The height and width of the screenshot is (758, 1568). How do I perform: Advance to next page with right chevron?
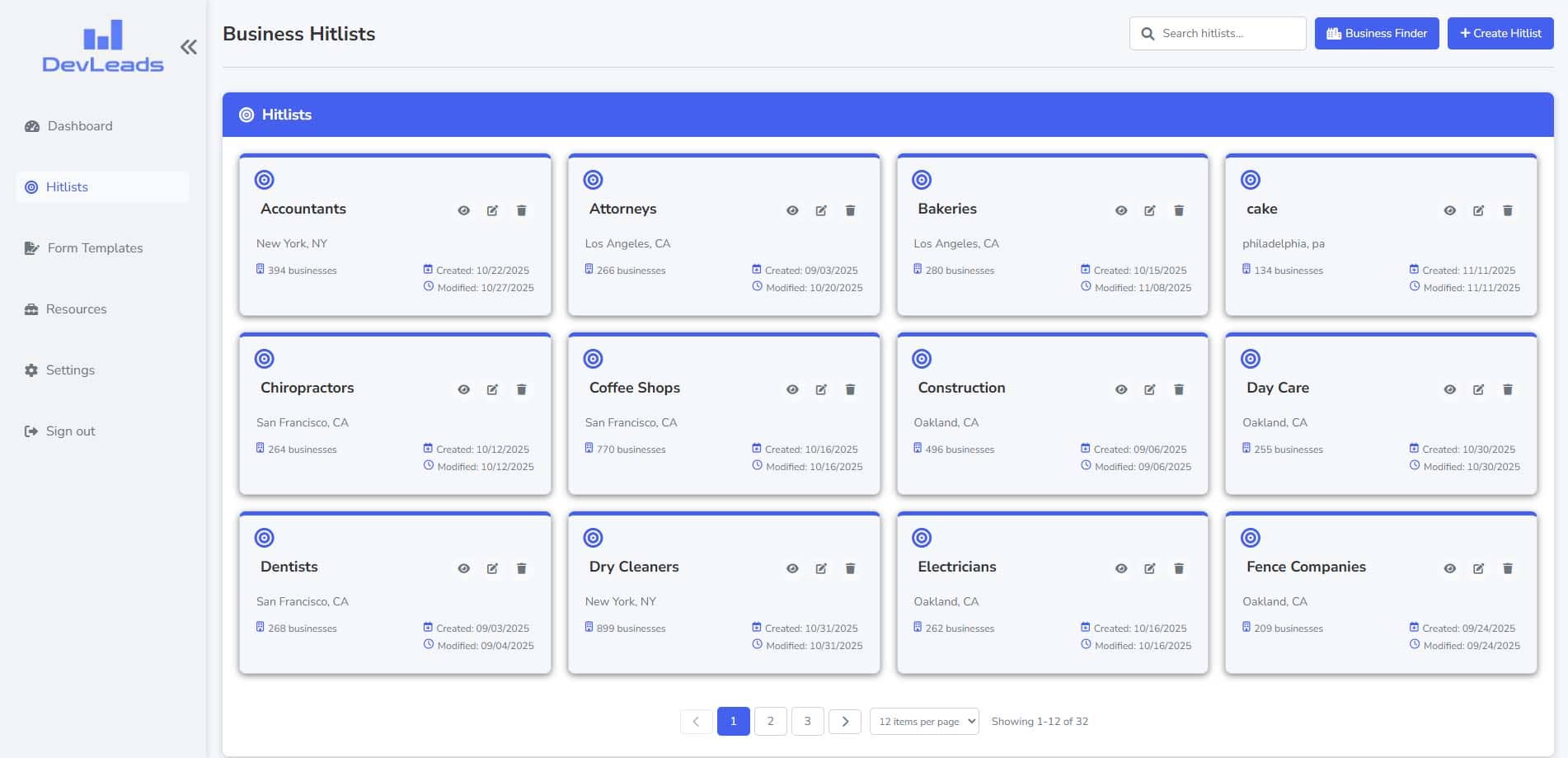click(845, 722)
